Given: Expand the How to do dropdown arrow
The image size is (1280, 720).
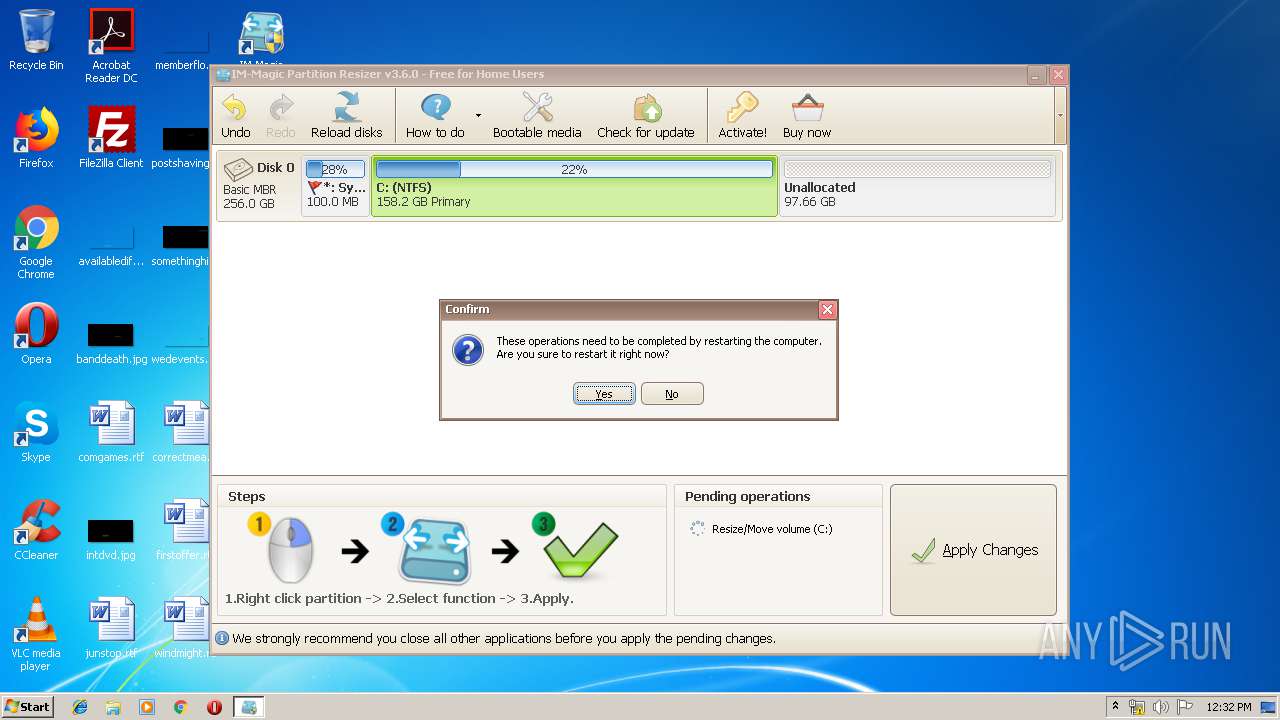Looking at the screenshot, I should pos(478,116).
